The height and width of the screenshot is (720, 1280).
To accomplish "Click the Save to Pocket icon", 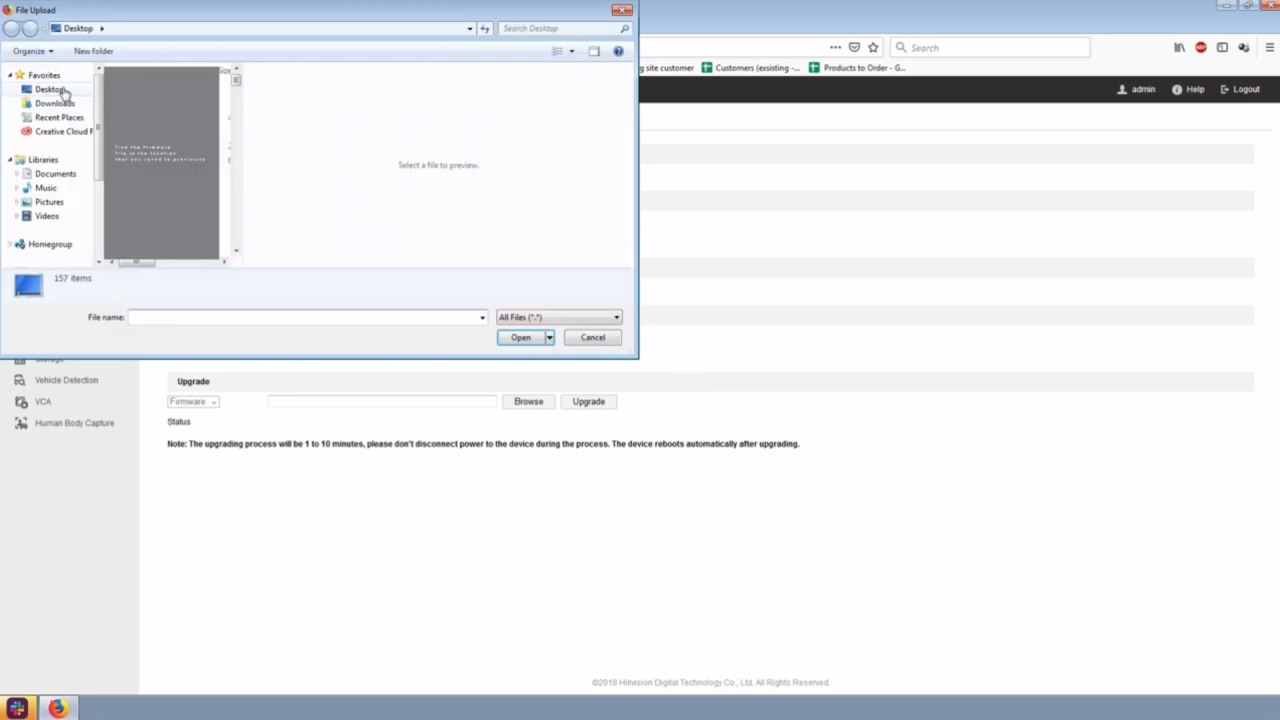I will pos(854,47).
